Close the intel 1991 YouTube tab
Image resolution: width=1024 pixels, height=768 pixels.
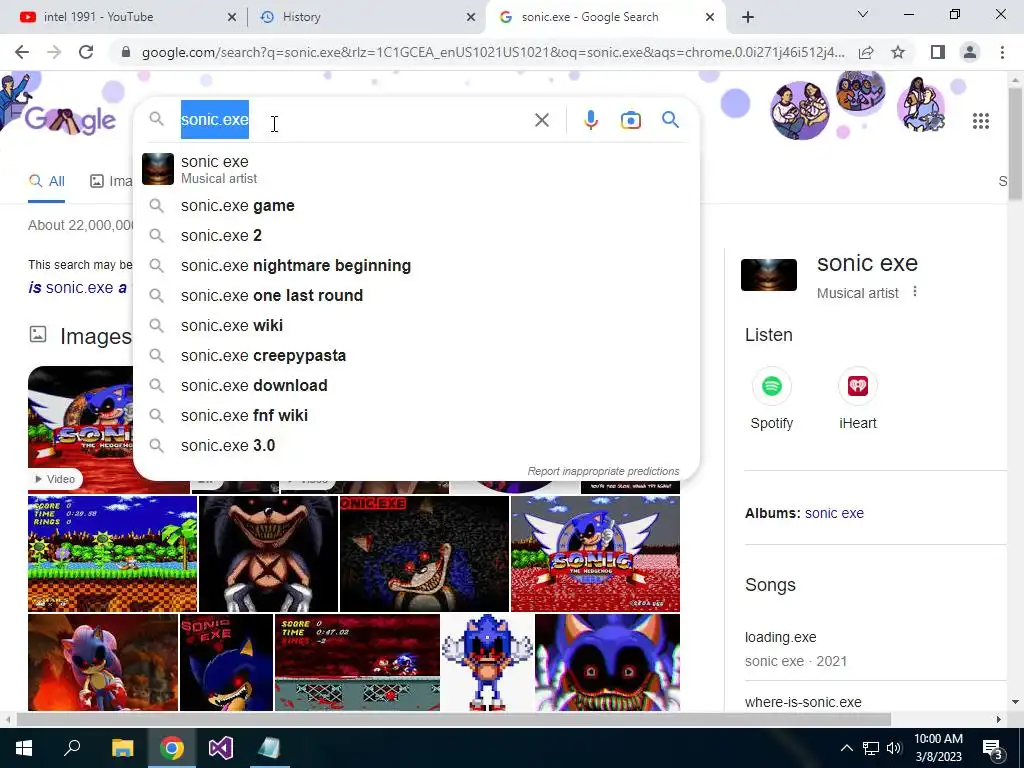pos(232,17)
